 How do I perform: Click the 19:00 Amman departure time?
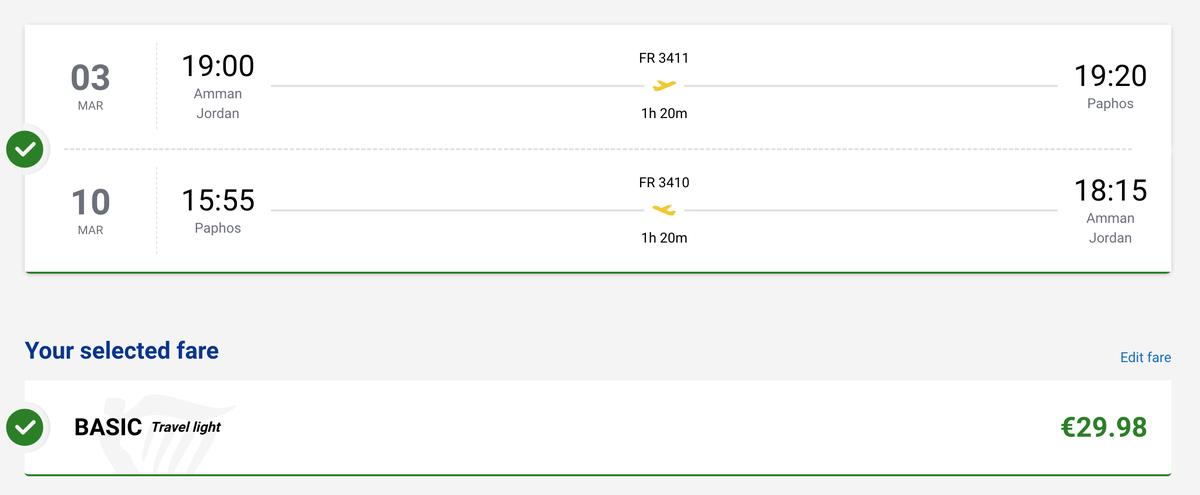click(218, 67)
